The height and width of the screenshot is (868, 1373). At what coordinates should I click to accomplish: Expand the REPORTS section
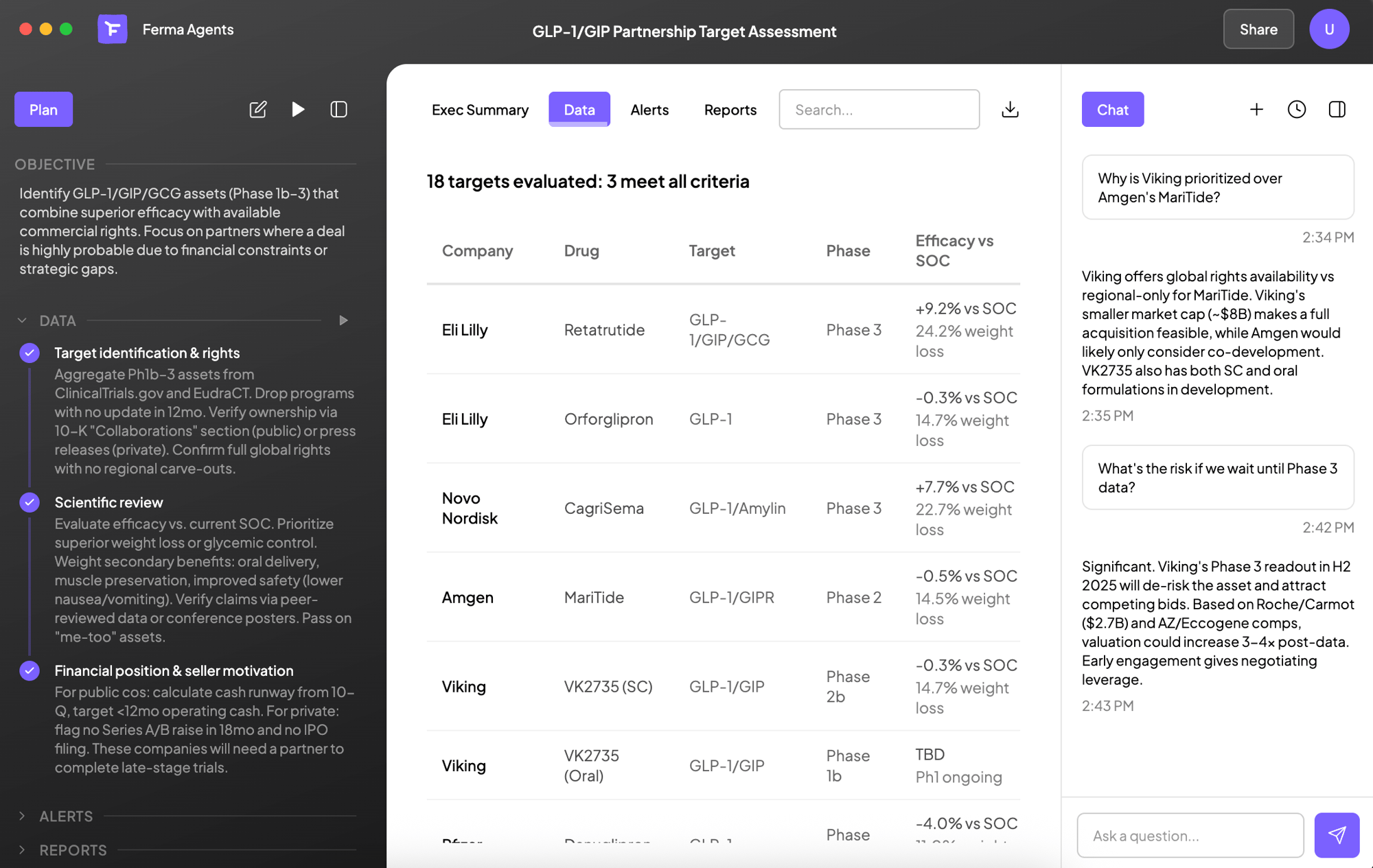(x=22, y=850)
